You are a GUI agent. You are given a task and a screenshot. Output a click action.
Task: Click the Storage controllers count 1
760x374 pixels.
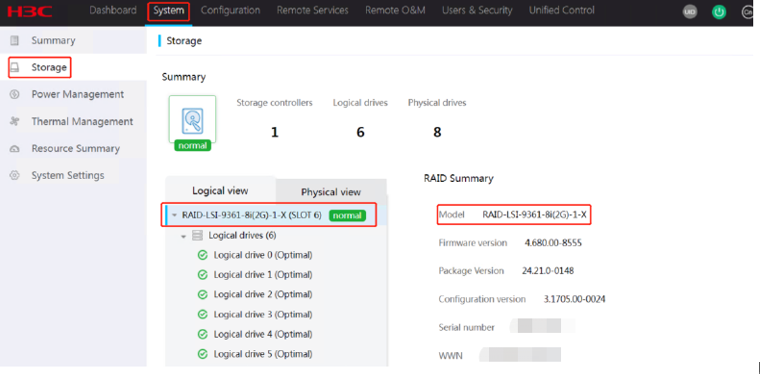pos(274,132)
